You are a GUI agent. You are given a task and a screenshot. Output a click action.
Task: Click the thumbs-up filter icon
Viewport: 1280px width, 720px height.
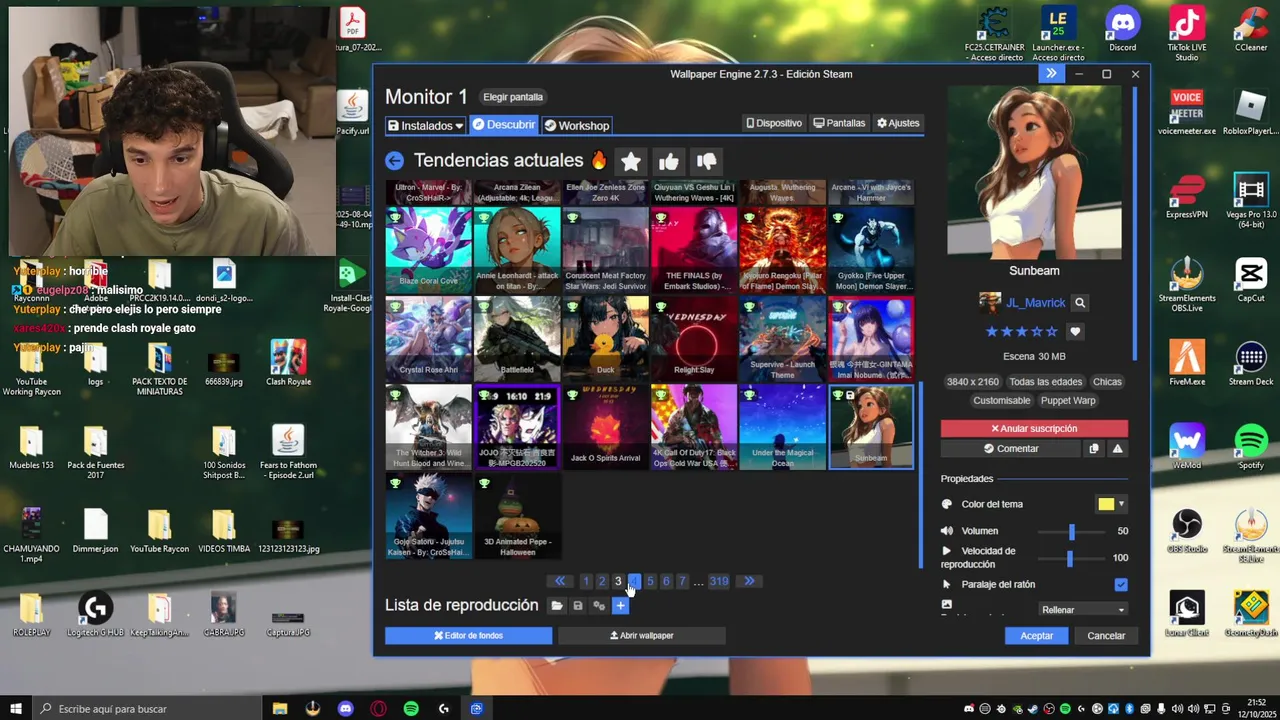click(669, 161)
